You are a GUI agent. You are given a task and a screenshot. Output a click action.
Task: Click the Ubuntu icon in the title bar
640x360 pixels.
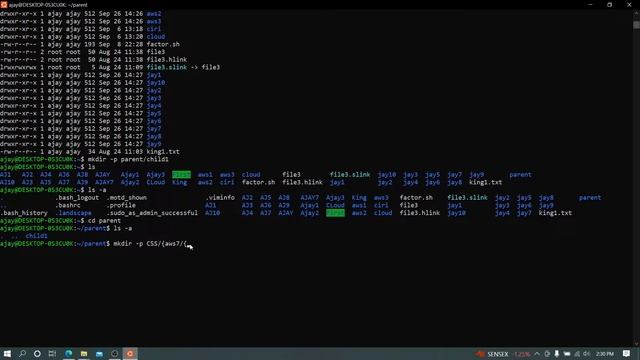coord(4,4)
